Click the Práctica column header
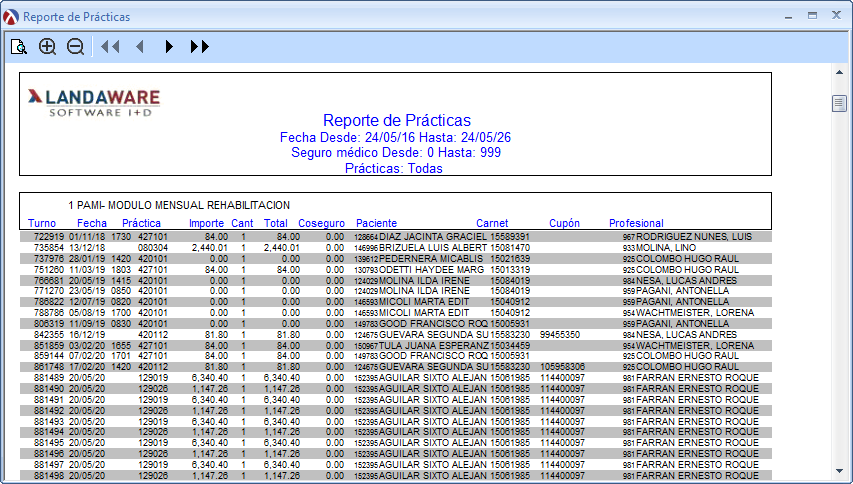The width and height of the screenshot is (853, 484). pyautogui.click(x=141, y=223)
